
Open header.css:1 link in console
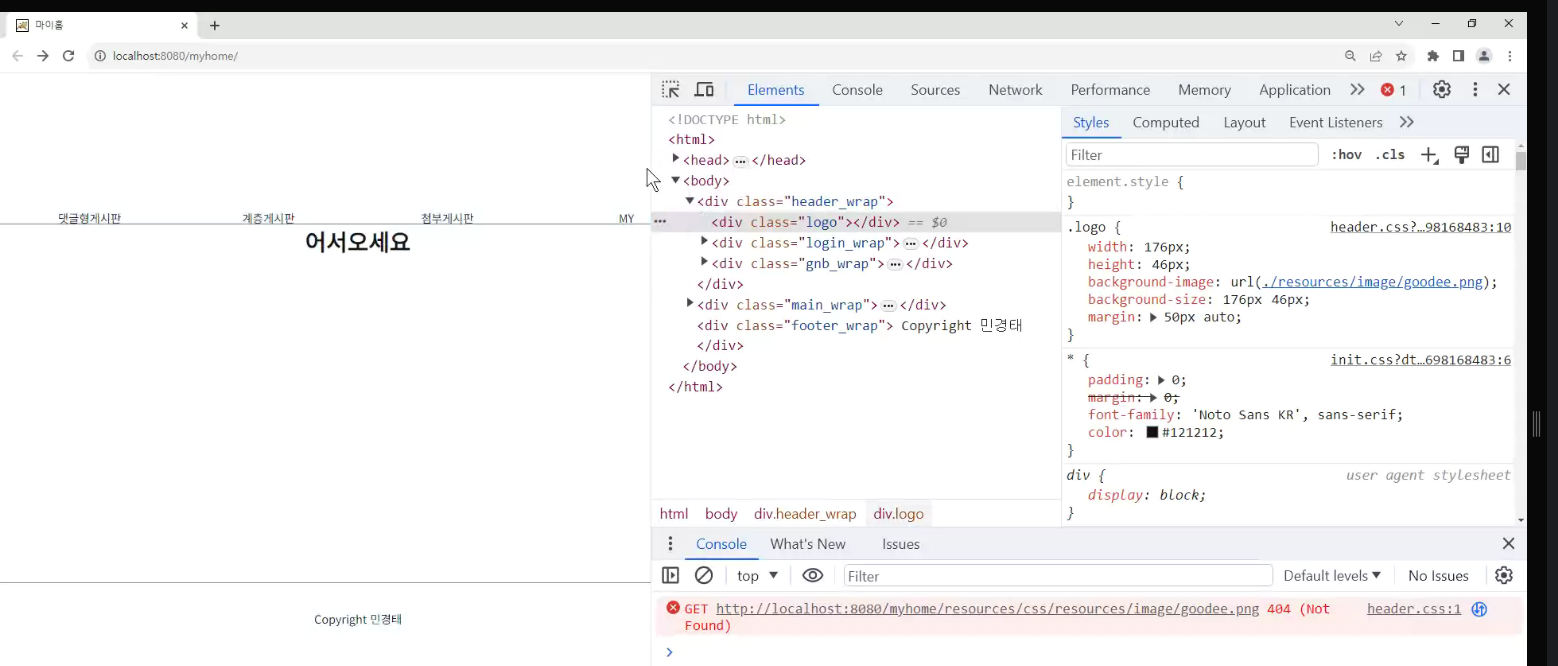click(1414, 609)
